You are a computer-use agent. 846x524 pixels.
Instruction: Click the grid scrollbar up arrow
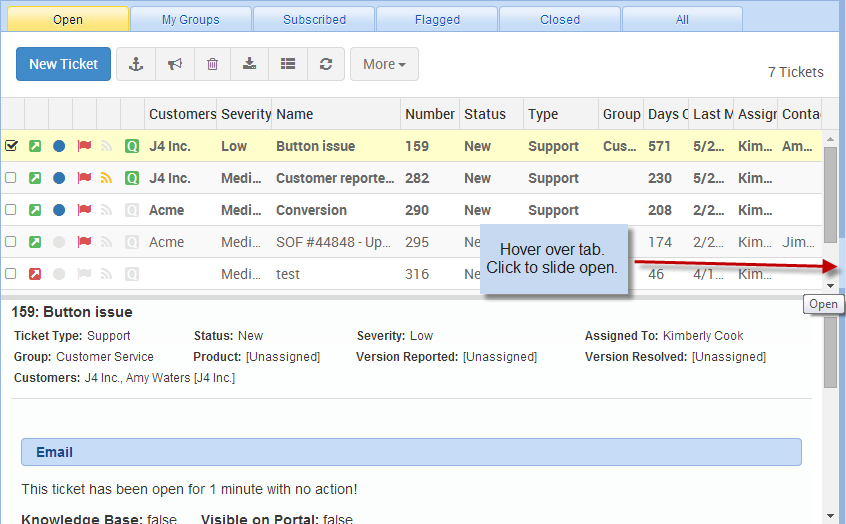click(x=830, y=139)
